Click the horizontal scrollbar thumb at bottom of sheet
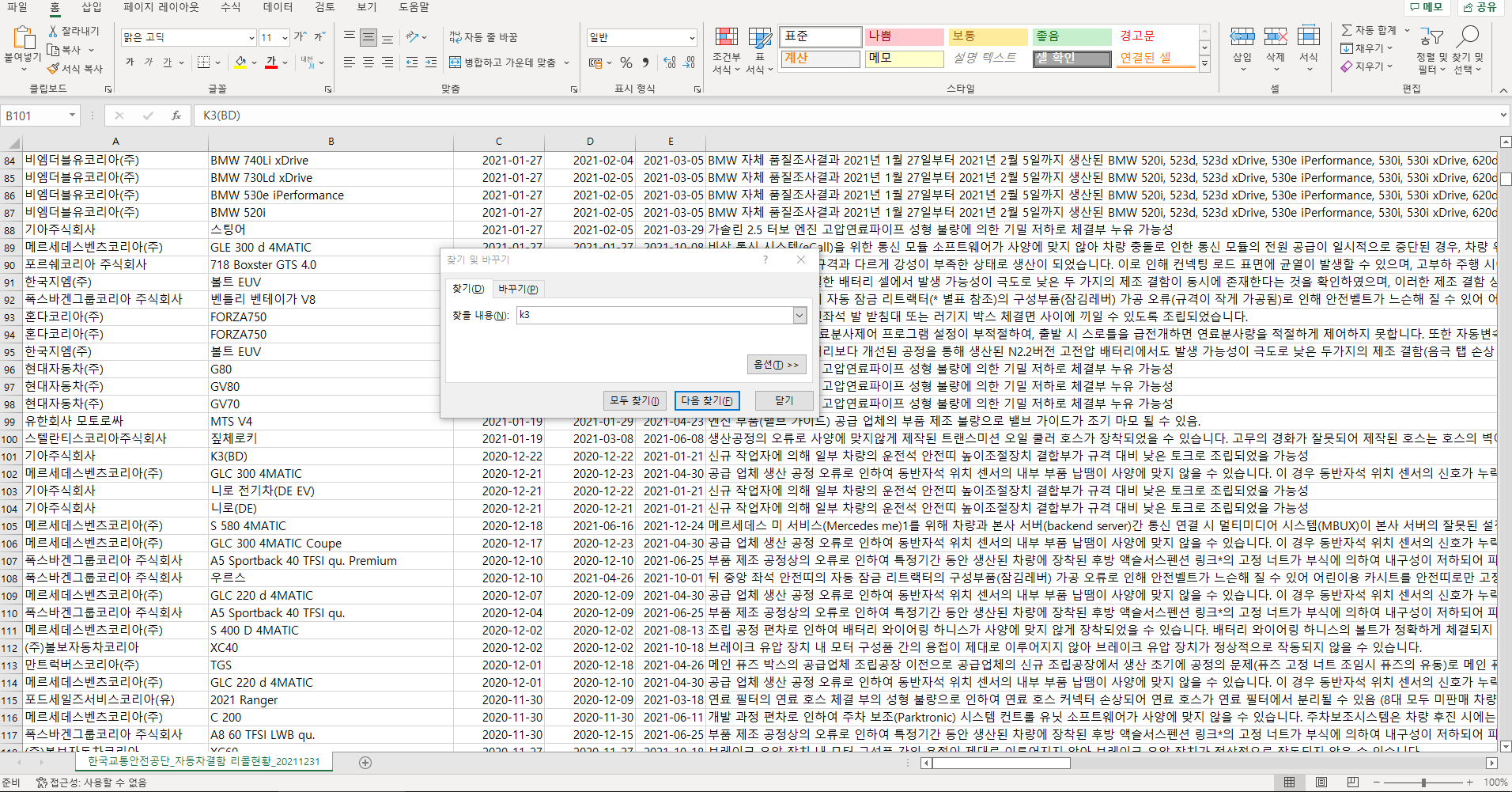This screenshot has width=1512, height=792. tap(1001, 764)
